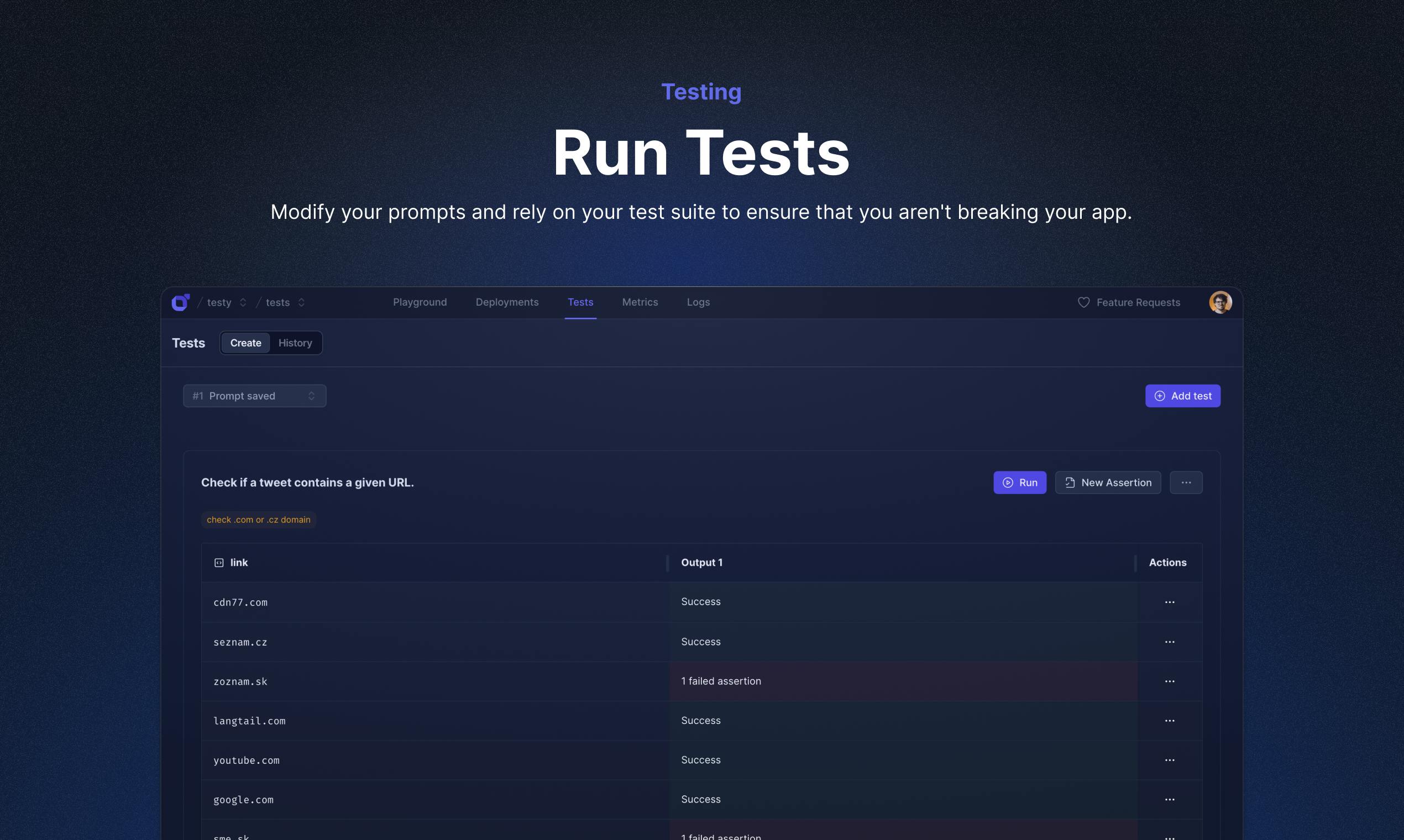Click the test title about tweet URL
This screenshot has height=840, width=1404.
[x=307, y=482]
